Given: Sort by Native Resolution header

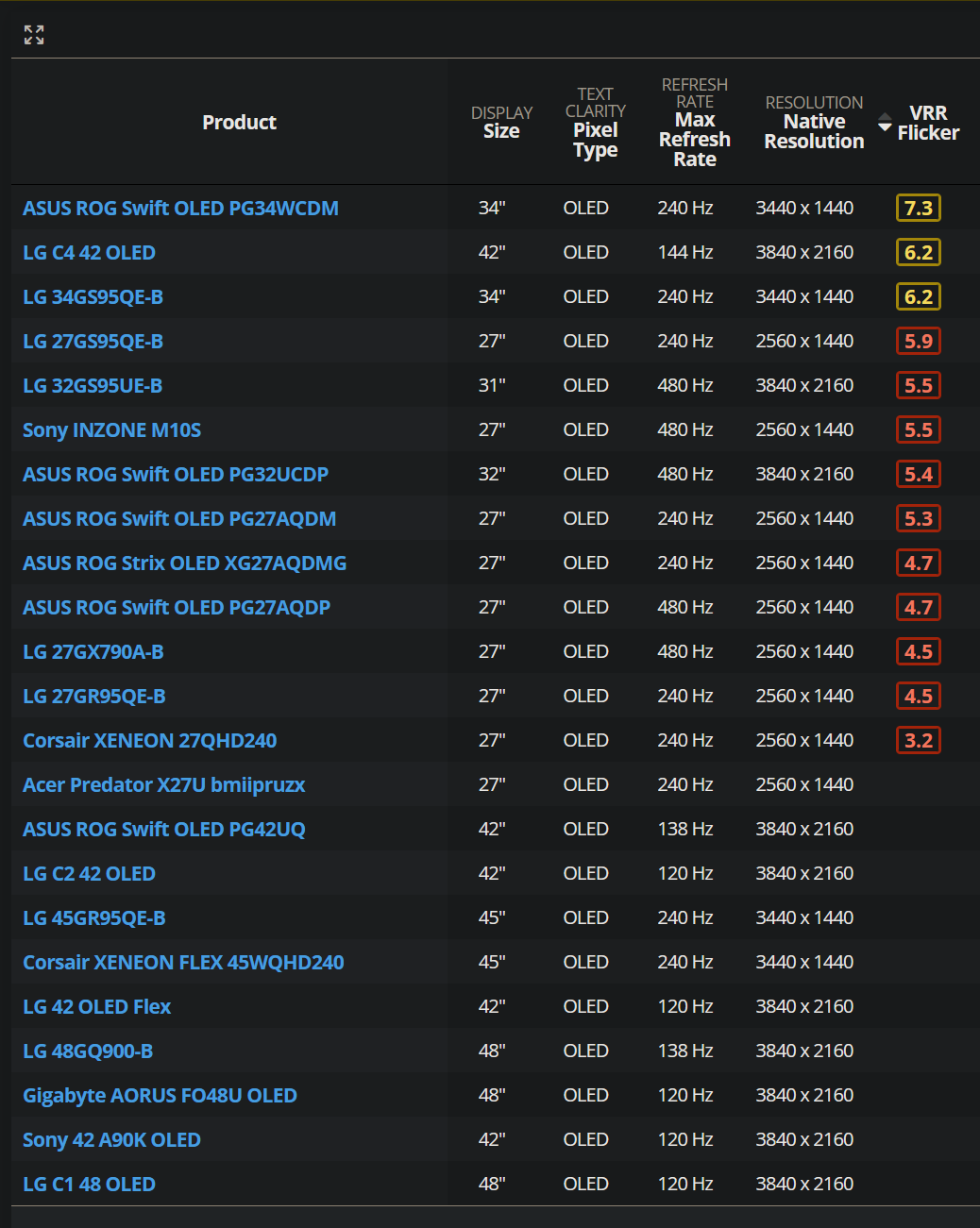Looking at the screenshot, I should click(814, 123).
